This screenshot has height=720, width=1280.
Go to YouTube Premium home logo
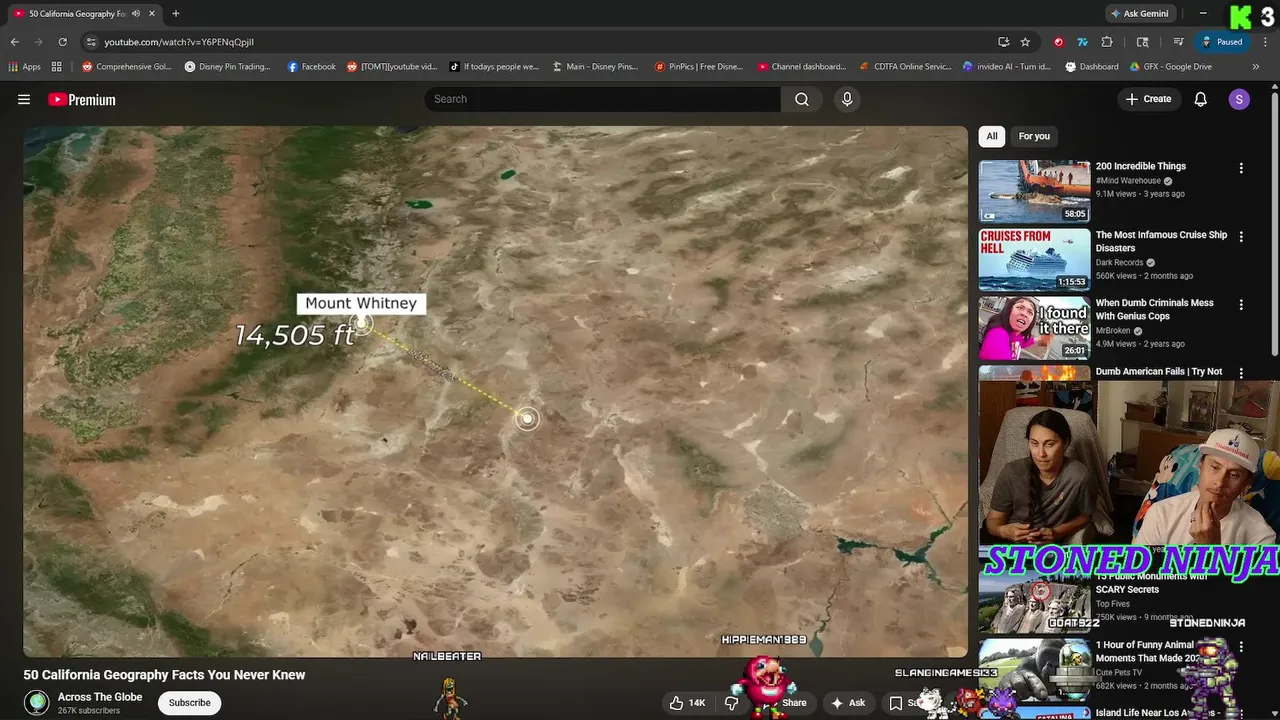pos(82,99)
